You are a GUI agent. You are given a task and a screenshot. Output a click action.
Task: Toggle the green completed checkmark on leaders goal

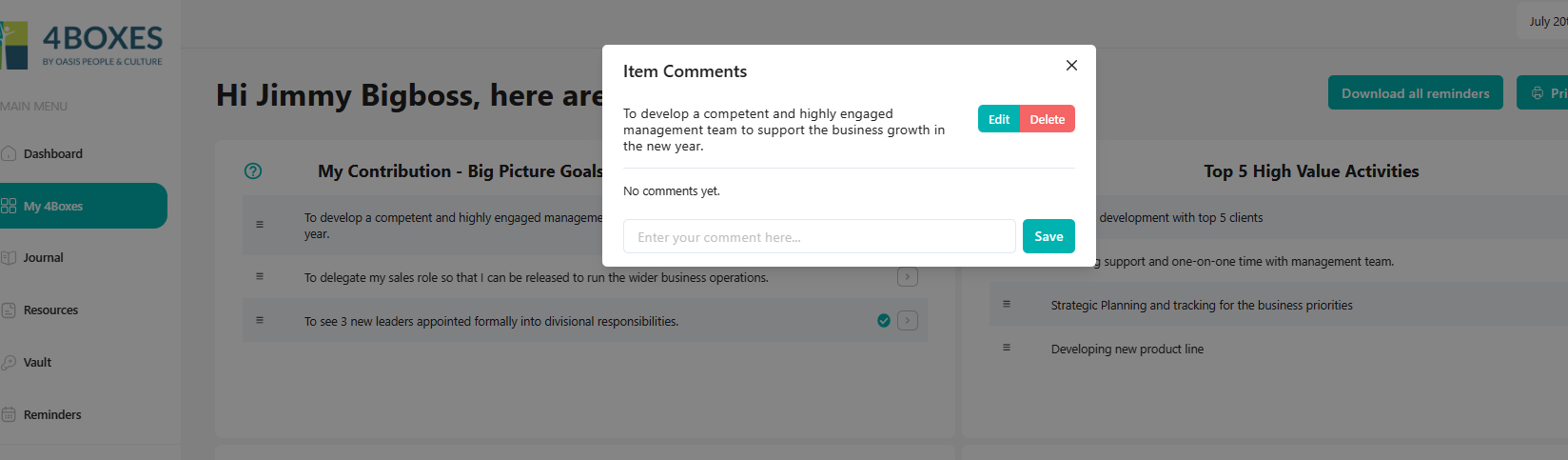coord(884,321)
